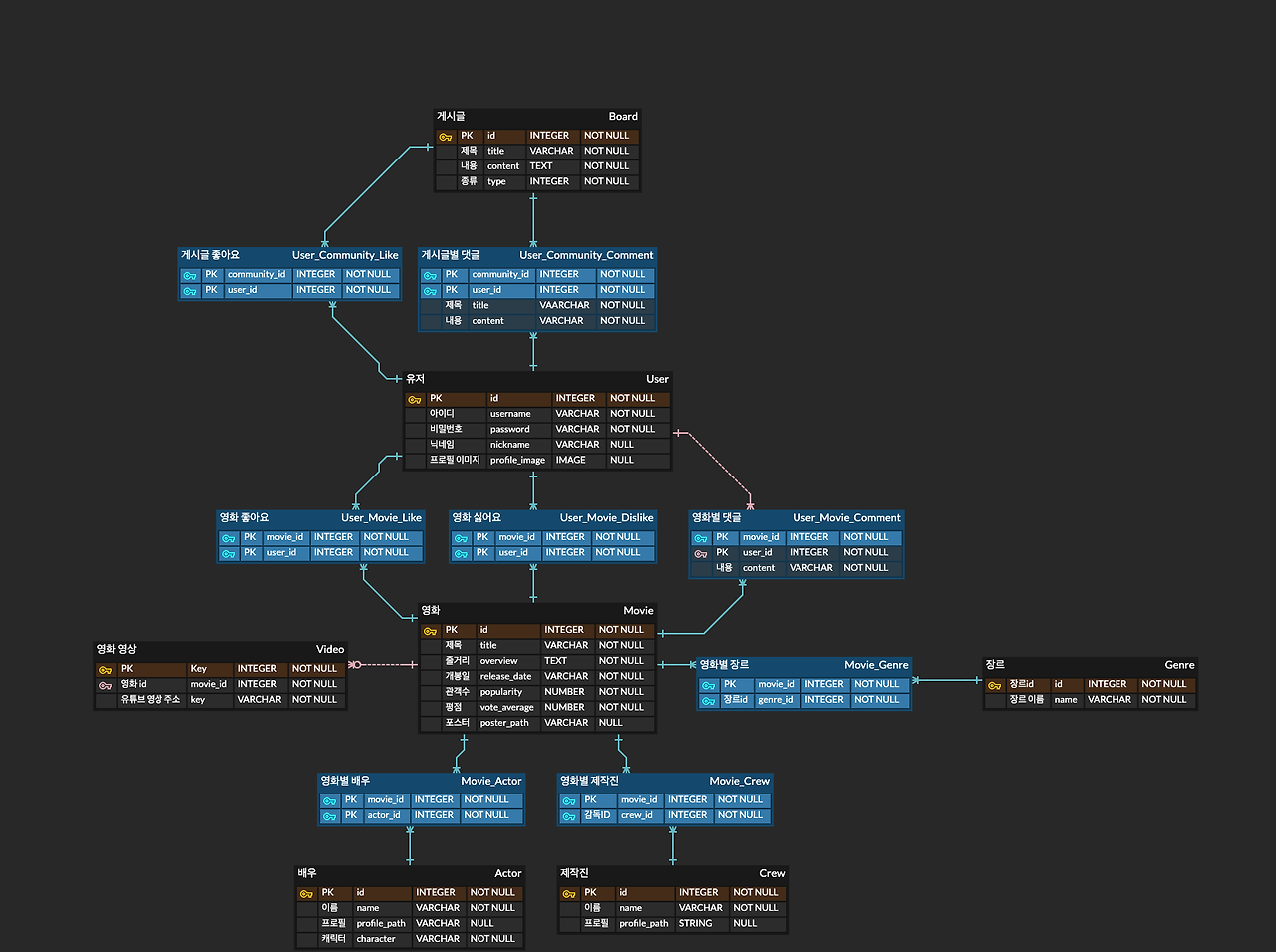Select the 'Crew' table name
This screenshot has height=952, width=1276.
coord(772,874)
